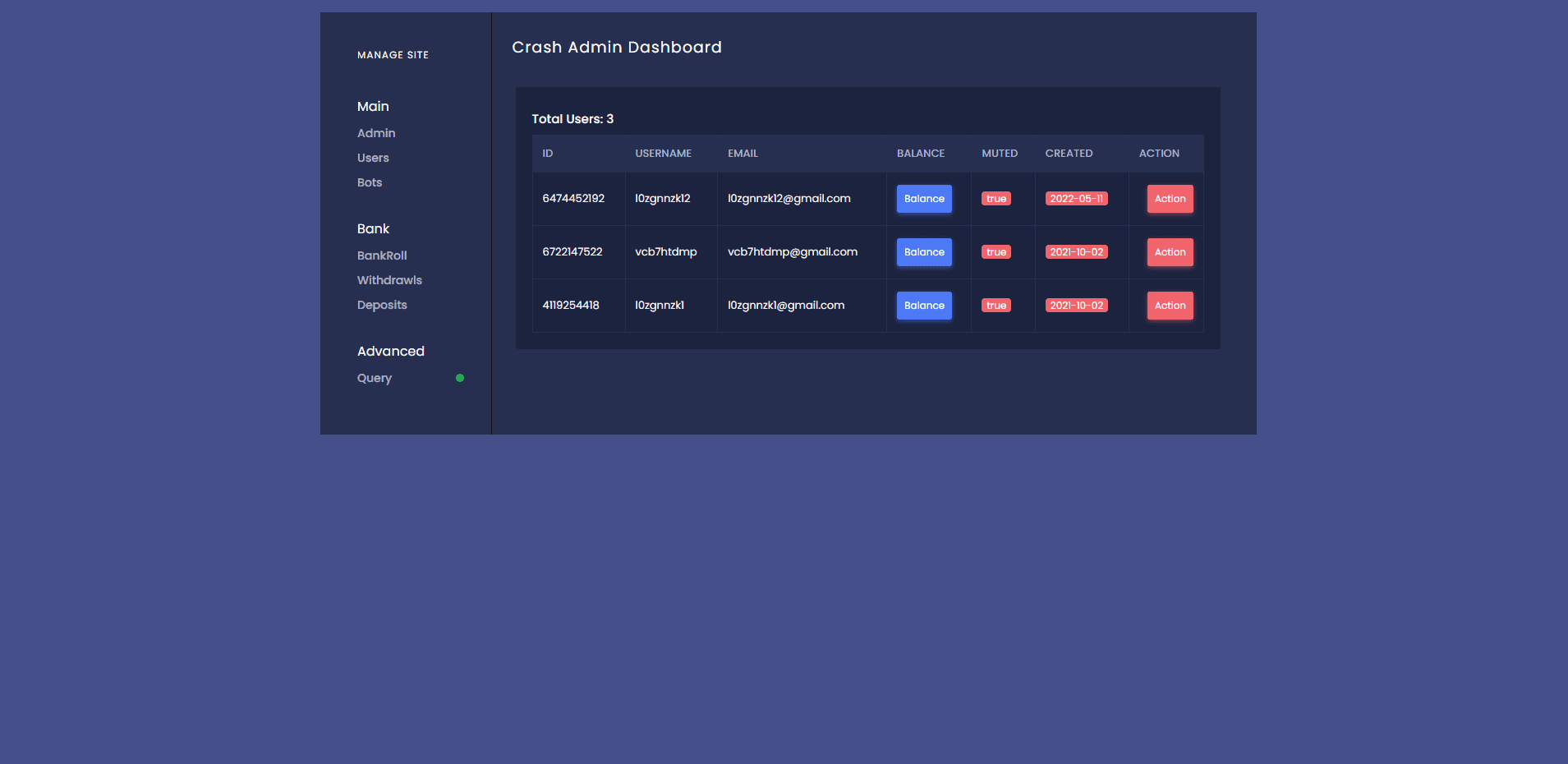Click Action button for user l0zgnnzk12
The width and height of the screenshot is (1568, 764).
point(1170,199)
